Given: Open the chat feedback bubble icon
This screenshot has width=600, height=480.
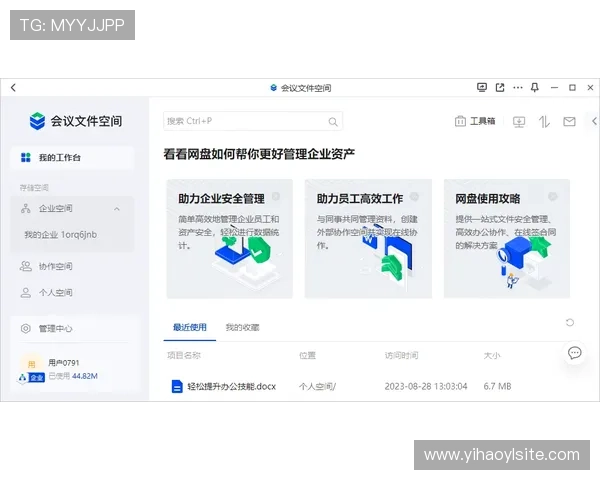Looking at the screenshot, I should (x=574, y=353).
